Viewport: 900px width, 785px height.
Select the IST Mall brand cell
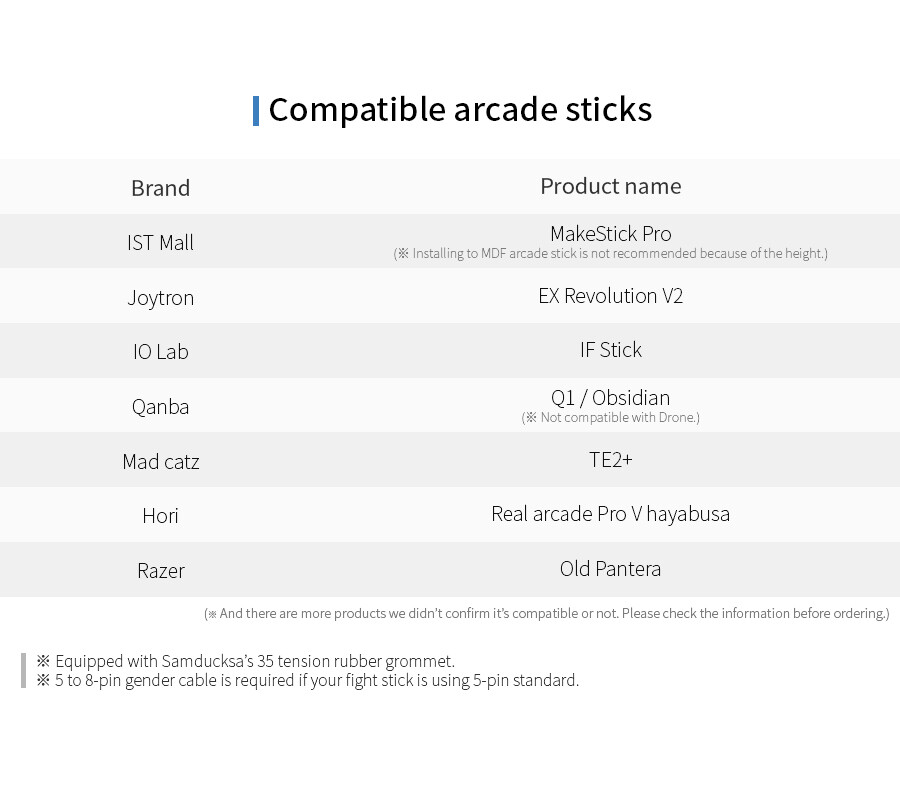click(161, 242)
